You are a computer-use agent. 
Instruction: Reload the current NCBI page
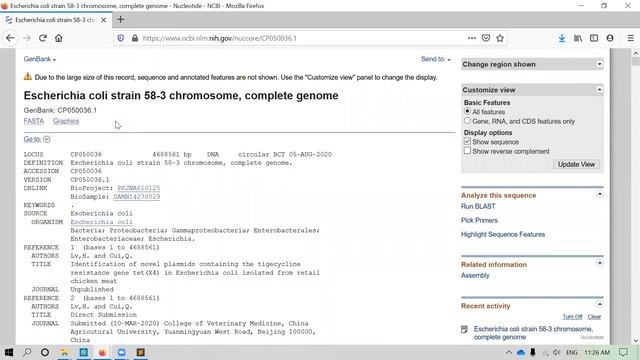pyautogui.click(x=42, y=38)
